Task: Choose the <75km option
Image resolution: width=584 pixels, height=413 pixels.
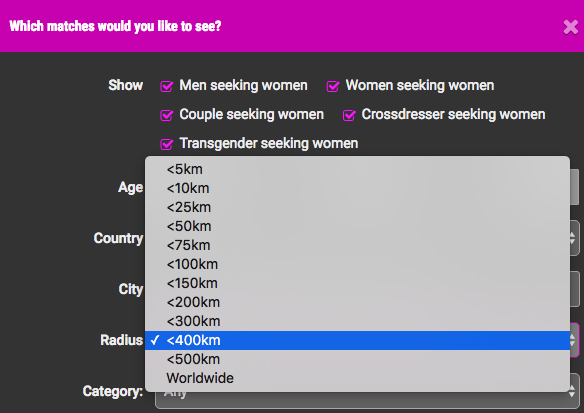Action: pos(357,245)
